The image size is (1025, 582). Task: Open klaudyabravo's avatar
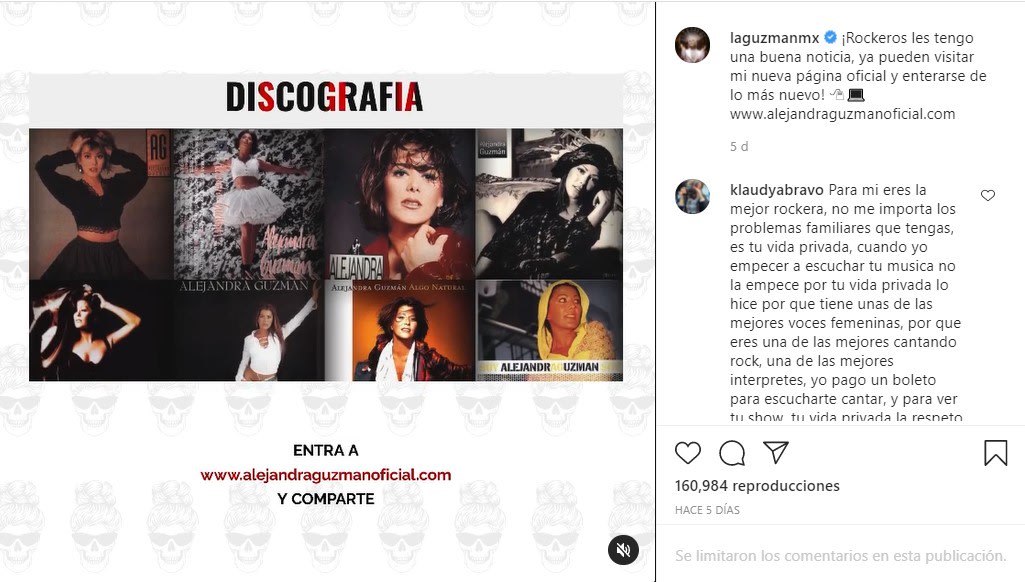692,196
